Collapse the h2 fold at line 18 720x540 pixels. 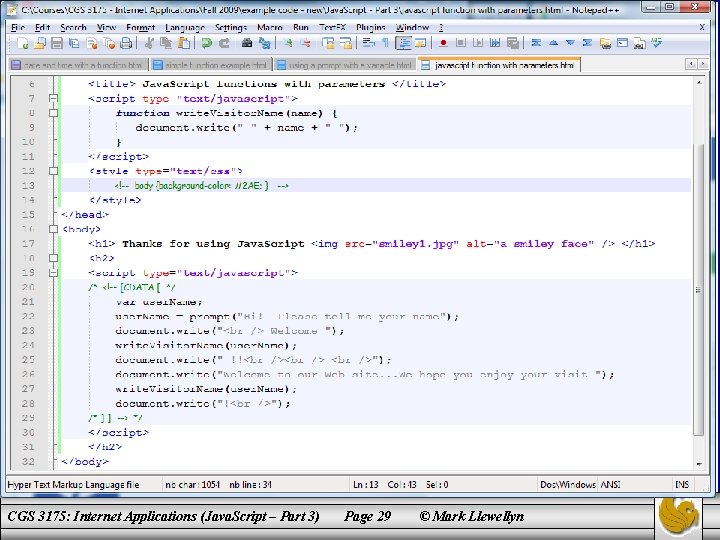[x=53, y=258]
